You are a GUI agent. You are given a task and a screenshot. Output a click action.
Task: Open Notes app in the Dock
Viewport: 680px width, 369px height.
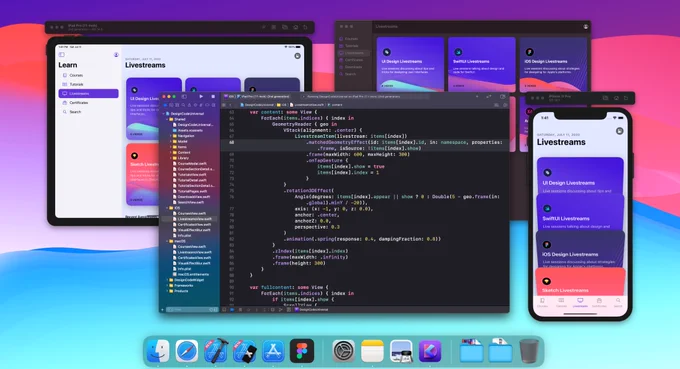(373, 350)
